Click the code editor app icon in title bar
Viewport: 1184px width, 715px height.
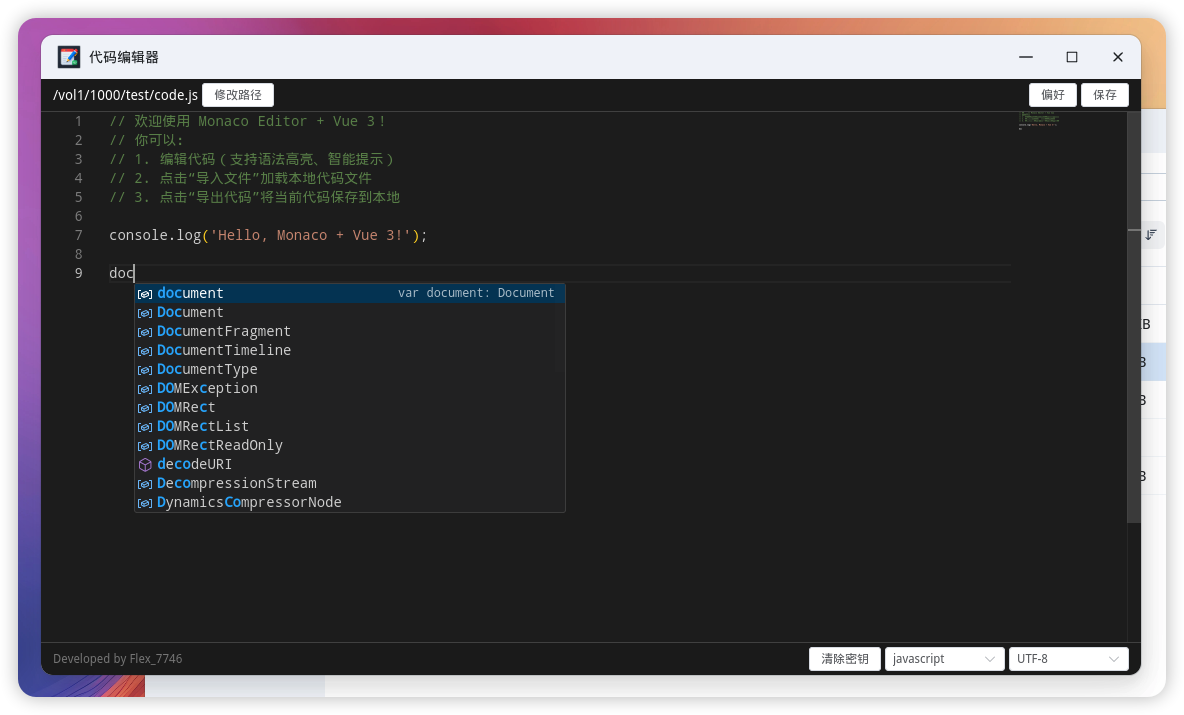pos(69,57)
